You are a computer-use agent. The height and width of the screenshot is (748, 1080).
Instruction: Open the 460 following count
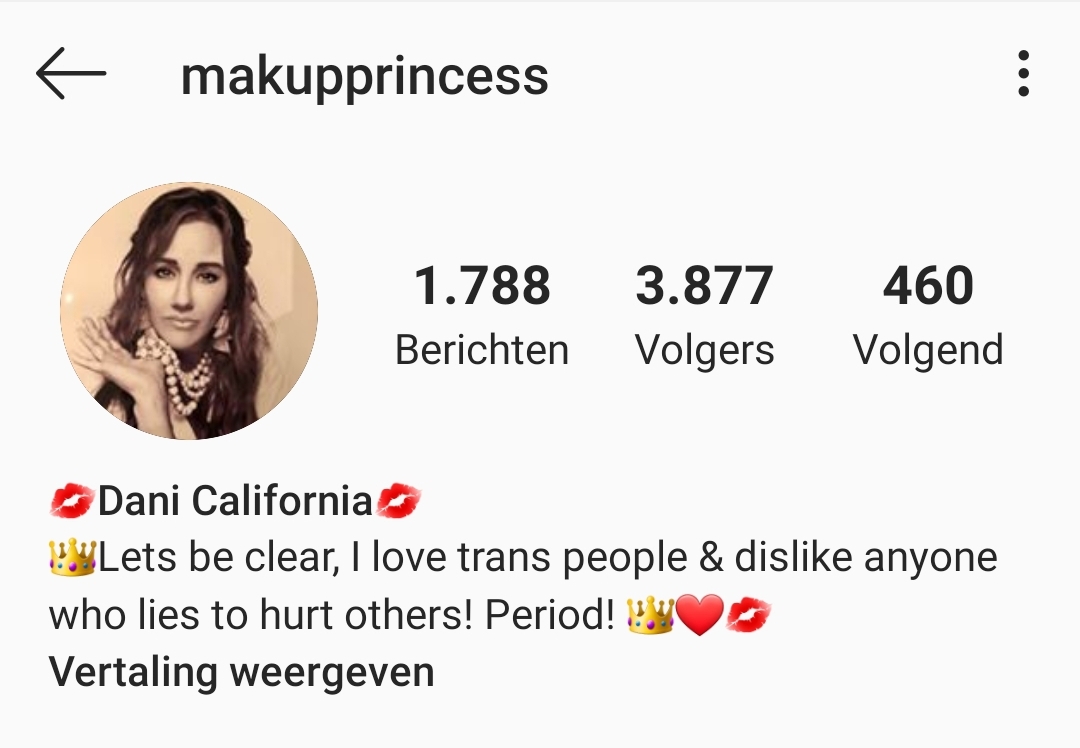[928, 285]
